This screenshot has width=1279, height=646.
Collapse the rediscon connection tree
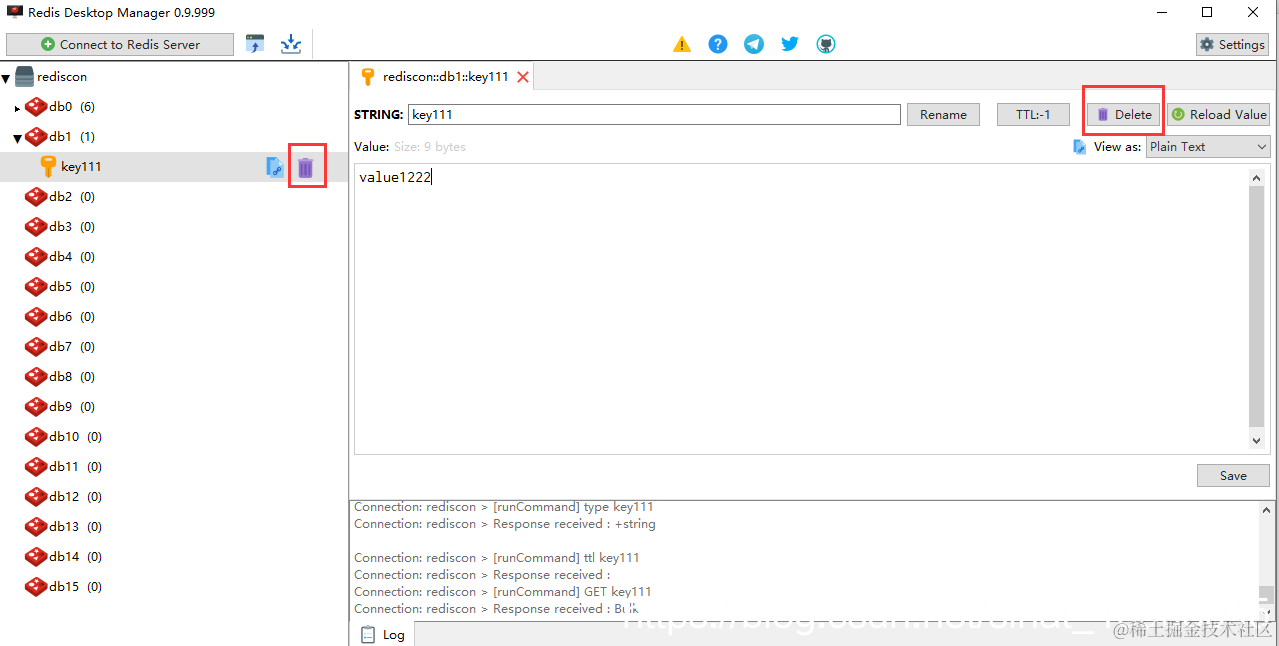[x=6, y=78]
